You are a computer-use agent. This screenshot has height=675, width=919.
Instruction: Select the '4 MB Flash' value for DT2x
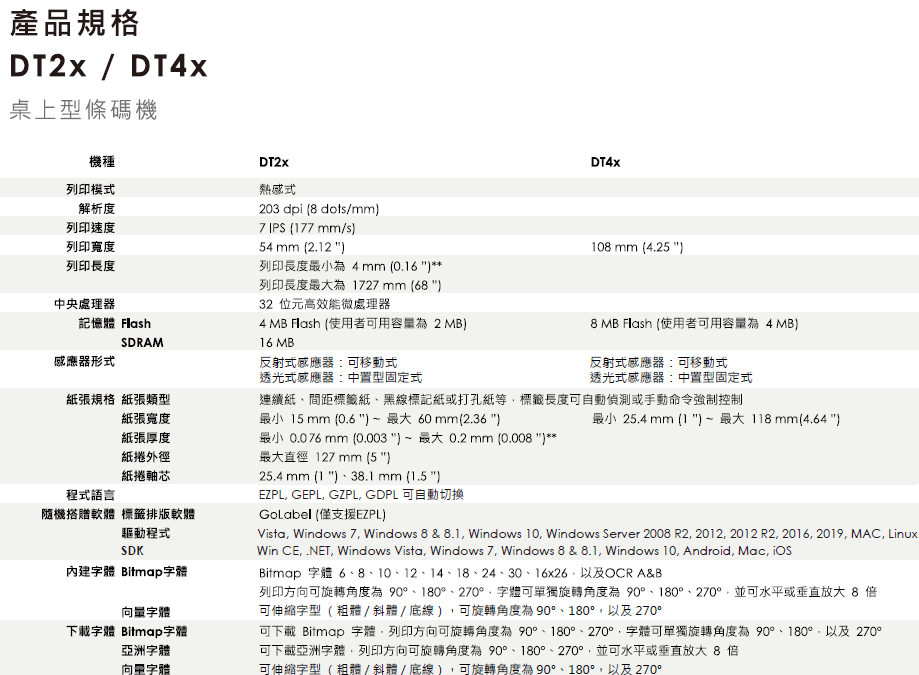tap(363, 323)
